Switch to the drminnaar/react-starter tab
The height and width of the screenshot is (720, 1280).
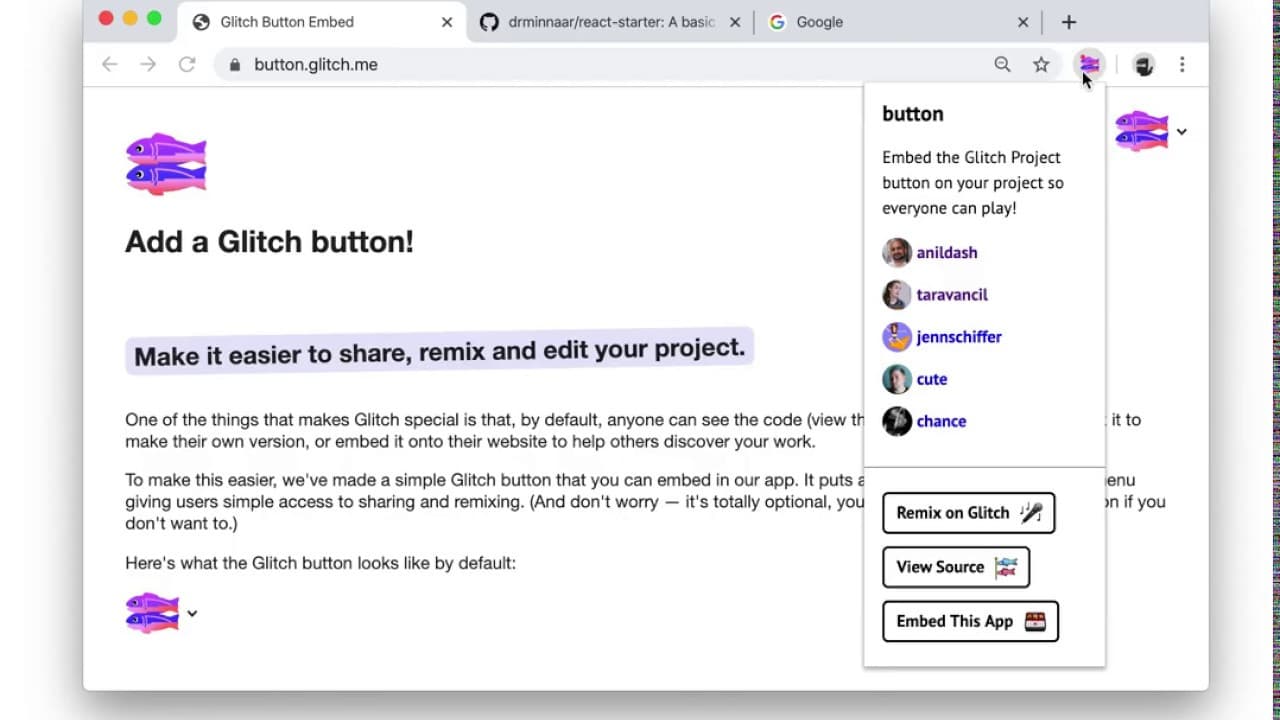click(x=610, y=22)
